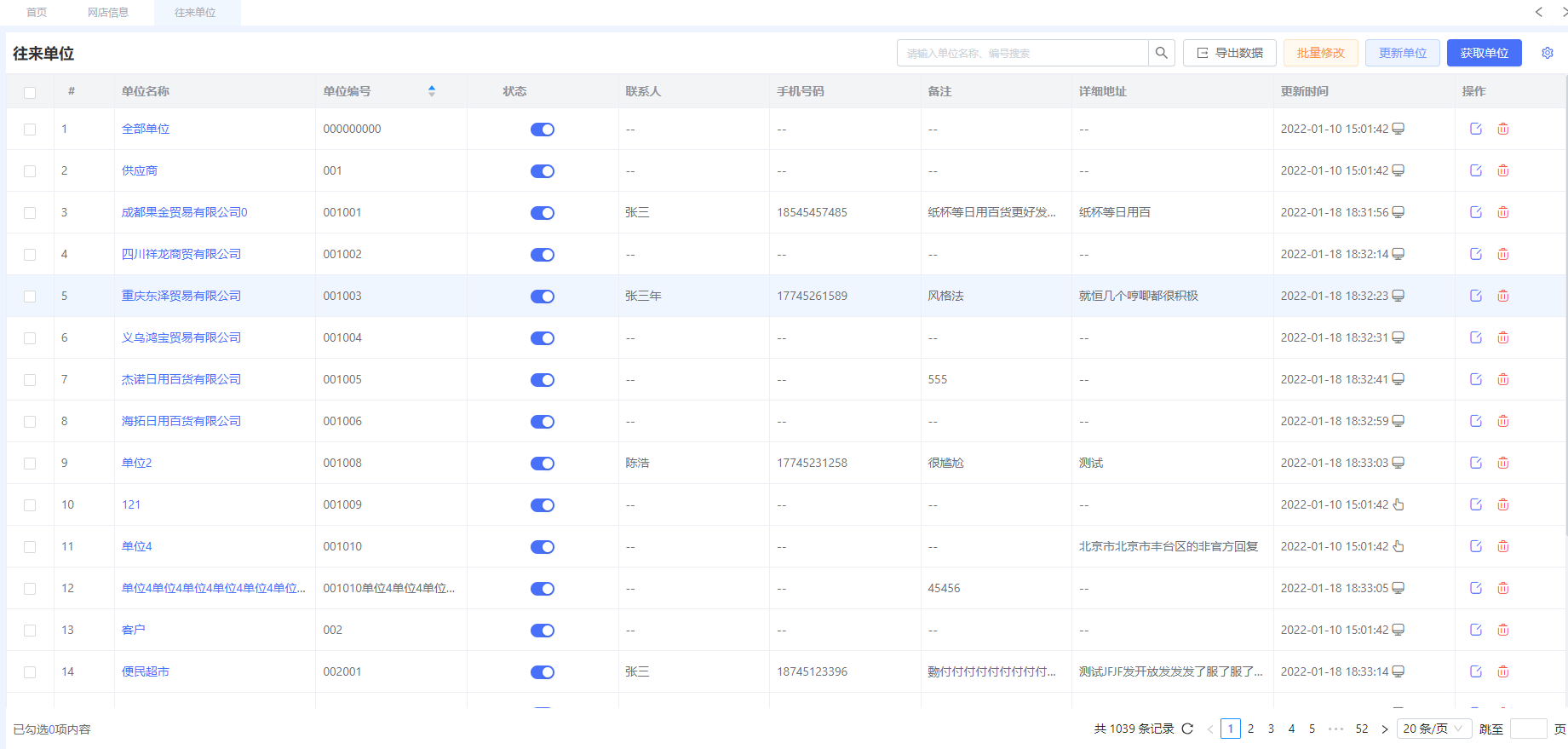Toggle status switch for 单位4
Image resolution: width=1568 pixels, height=749 pixels.
(x=543, y=547)
